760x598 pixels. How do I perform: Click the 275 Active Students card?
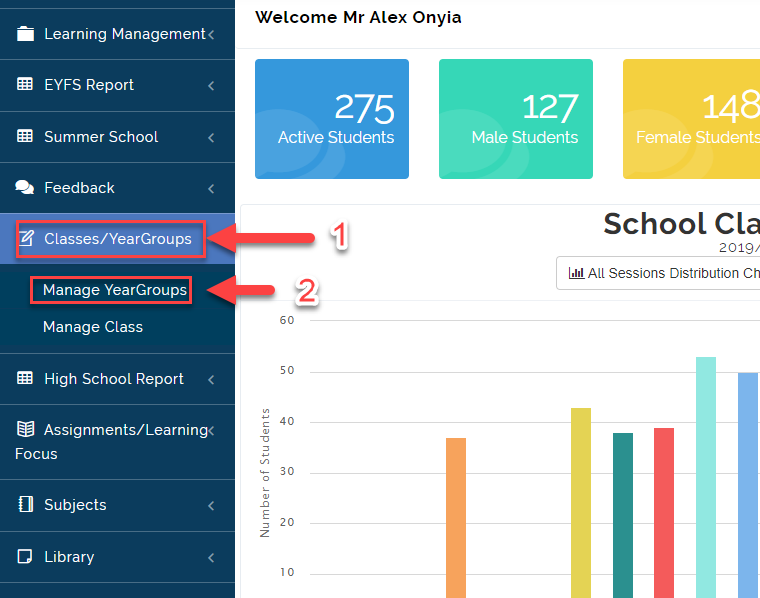[x=332, y=119]
